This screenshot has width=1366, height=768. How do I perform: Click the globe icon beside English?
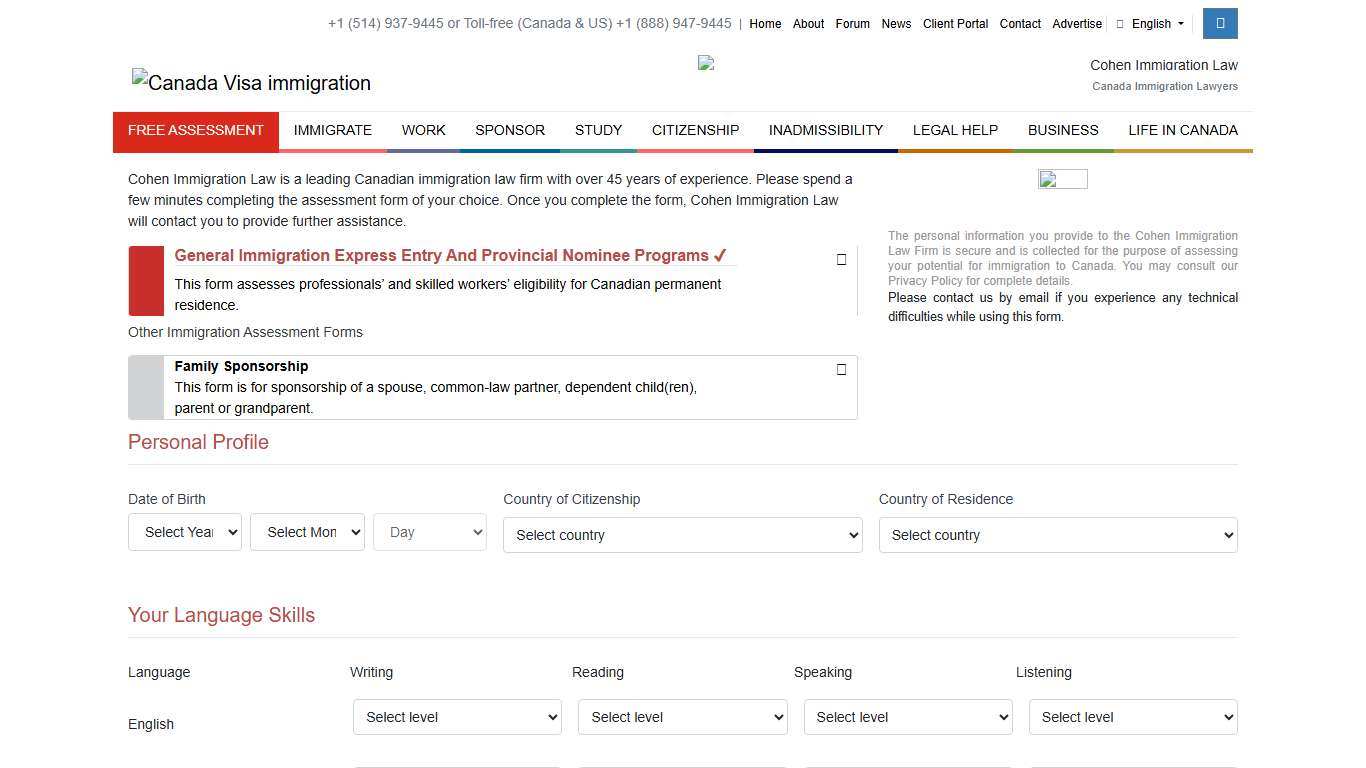pos(1120,23)
